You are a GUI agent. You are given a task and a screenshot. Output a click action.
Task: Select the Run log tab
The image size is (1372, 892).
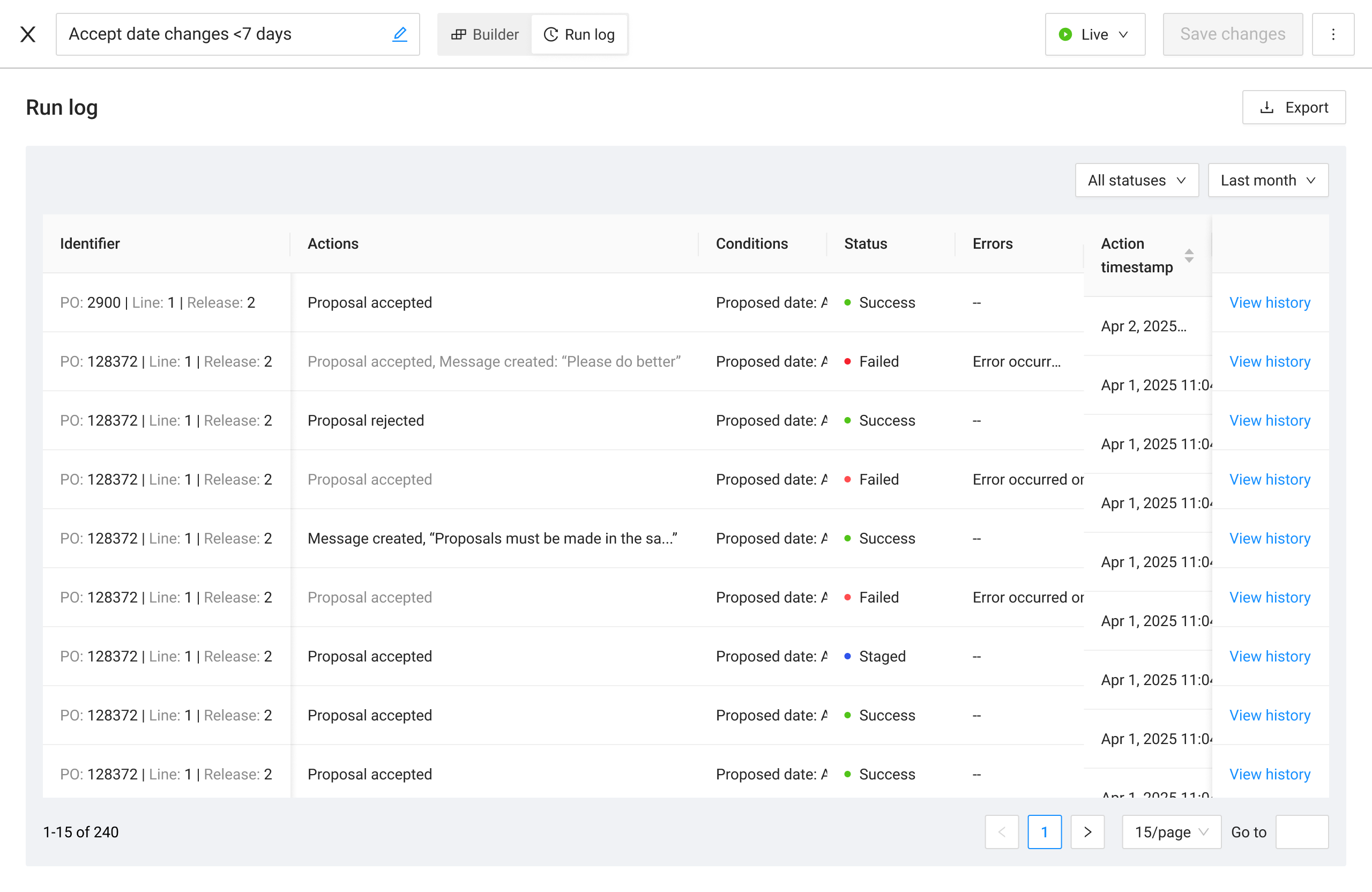coord(579,35)
